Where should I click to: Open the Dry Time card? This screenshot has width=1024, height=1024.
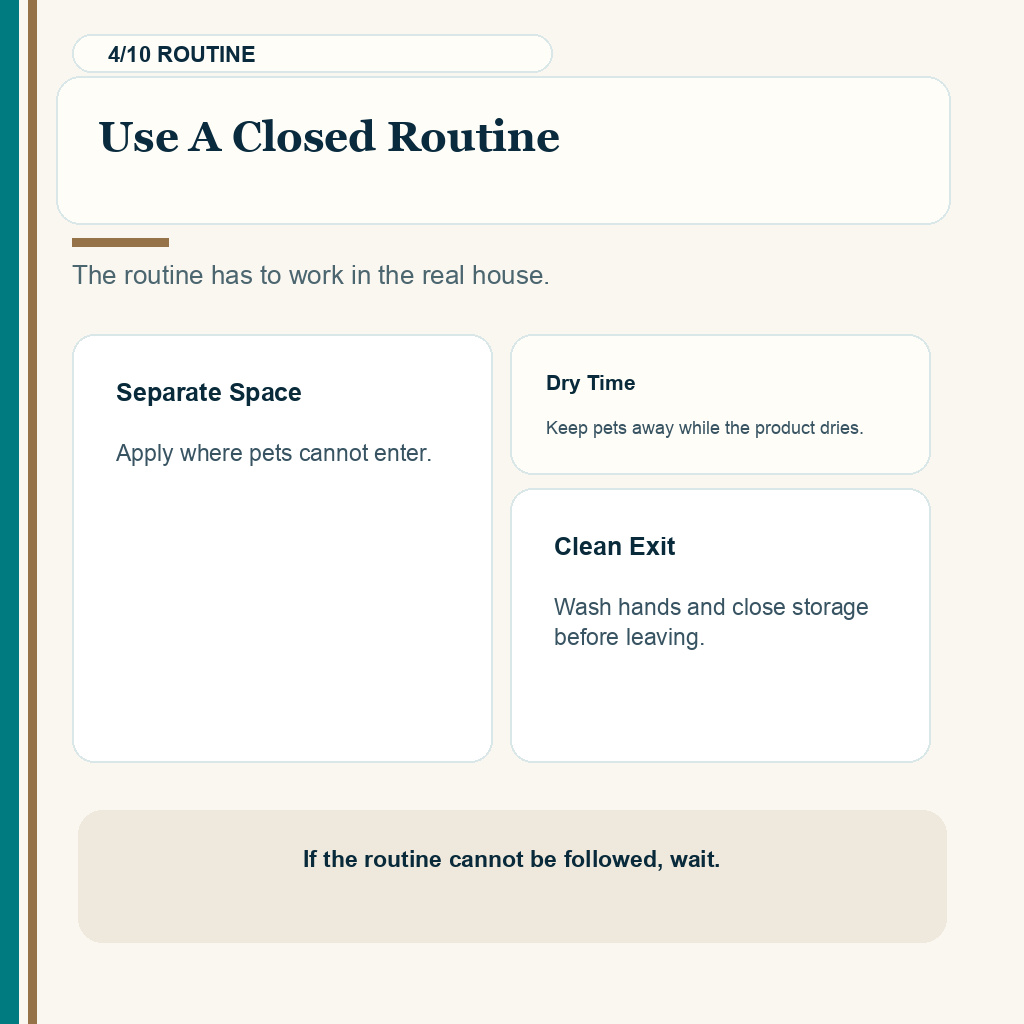pyautogui.click(x=720, y=404)
